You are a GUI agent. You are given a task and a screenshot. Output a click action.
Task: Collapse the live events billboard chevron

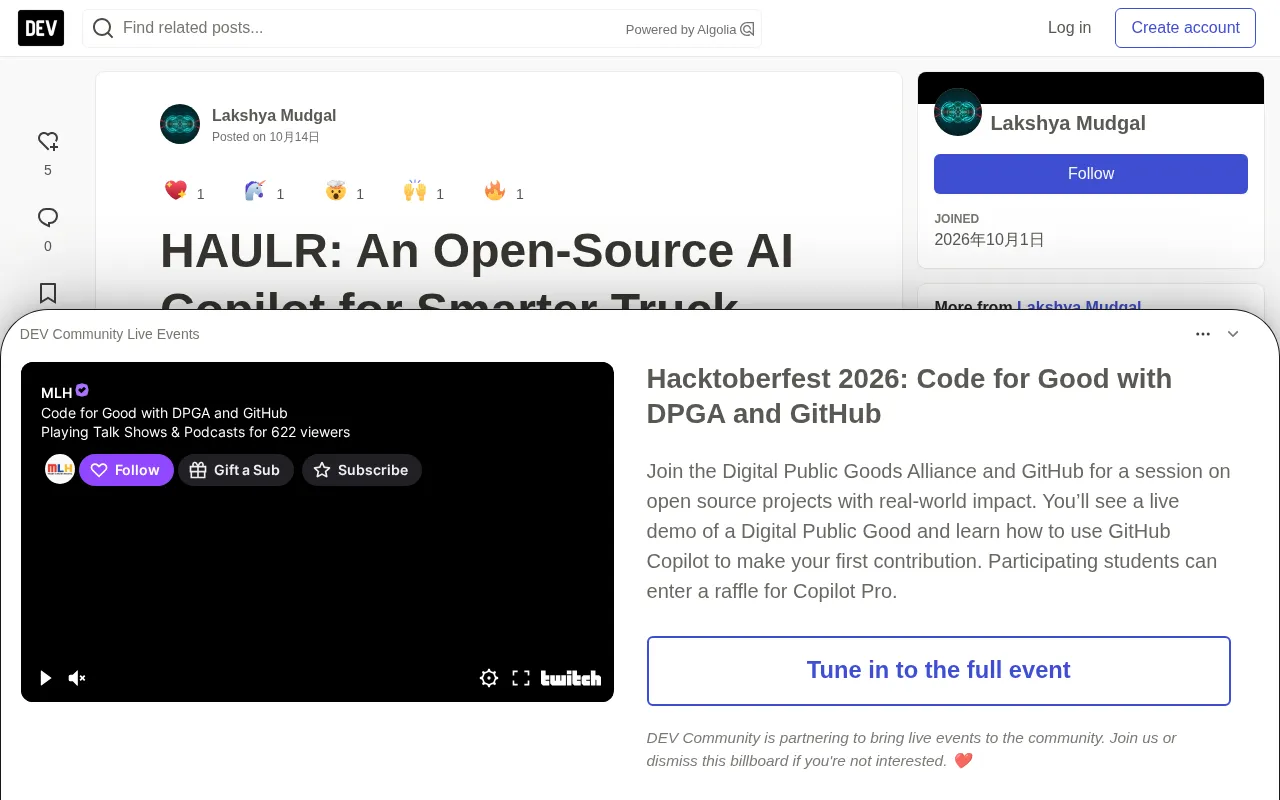1233,334
